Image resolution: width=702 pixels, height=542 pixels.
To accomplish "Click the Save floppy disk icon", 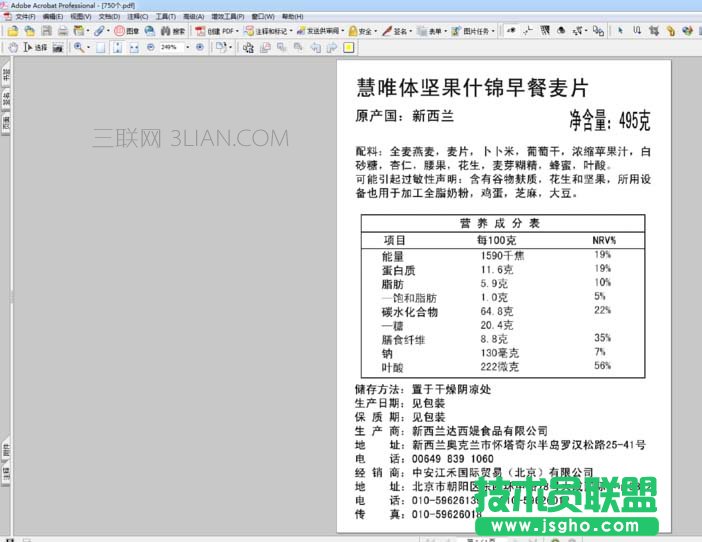I will pos(46,31).
